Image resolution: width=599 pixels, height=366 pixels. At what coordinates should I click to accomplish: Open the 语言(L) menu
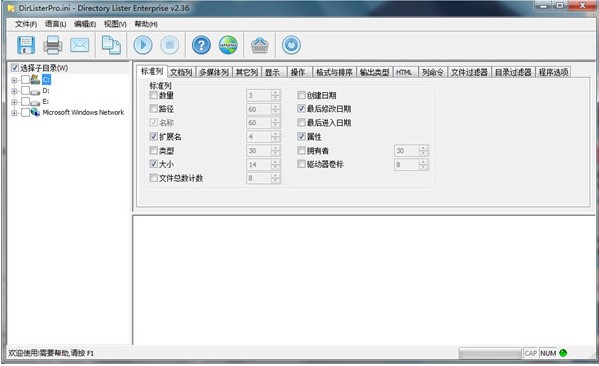click(x=55, y=24)
